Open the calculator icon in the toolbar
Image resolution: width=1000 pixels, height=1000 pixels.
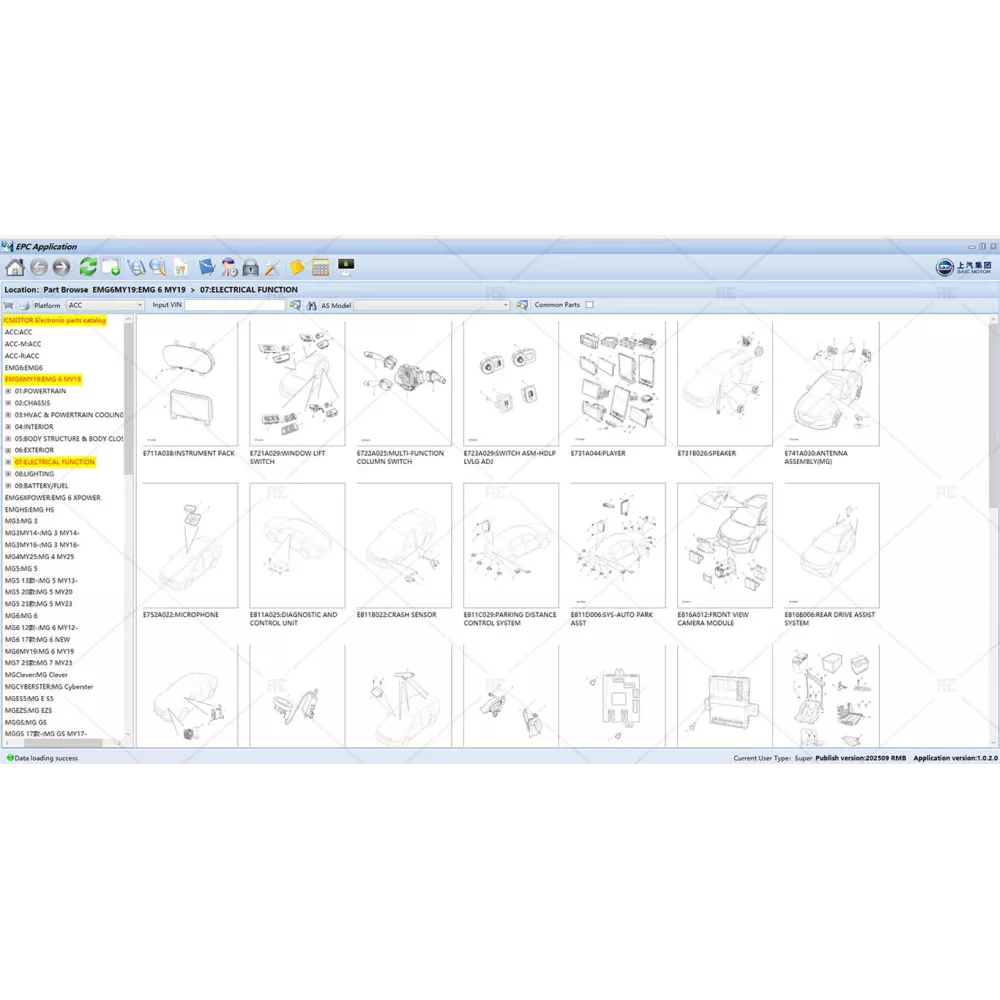(x=321, y=267)
